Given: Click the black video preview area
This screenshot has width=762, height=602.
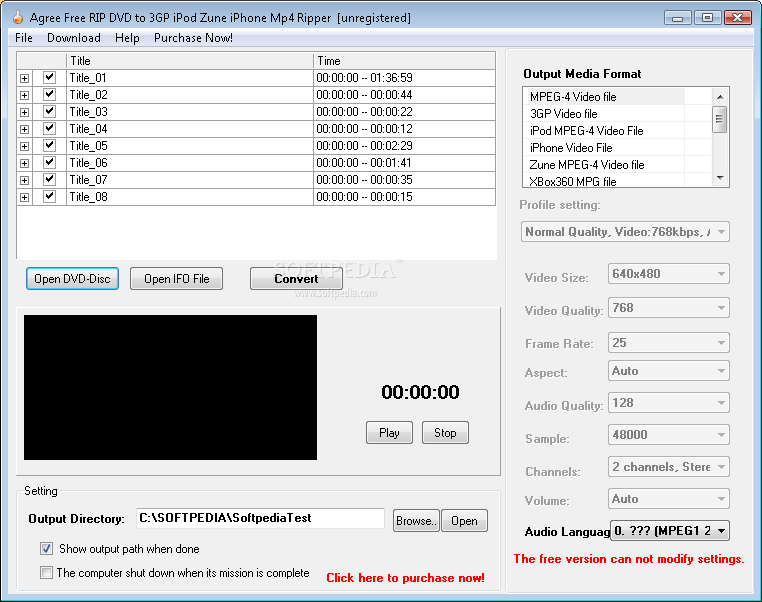Looking at the screenshot, I should point(170,387).
